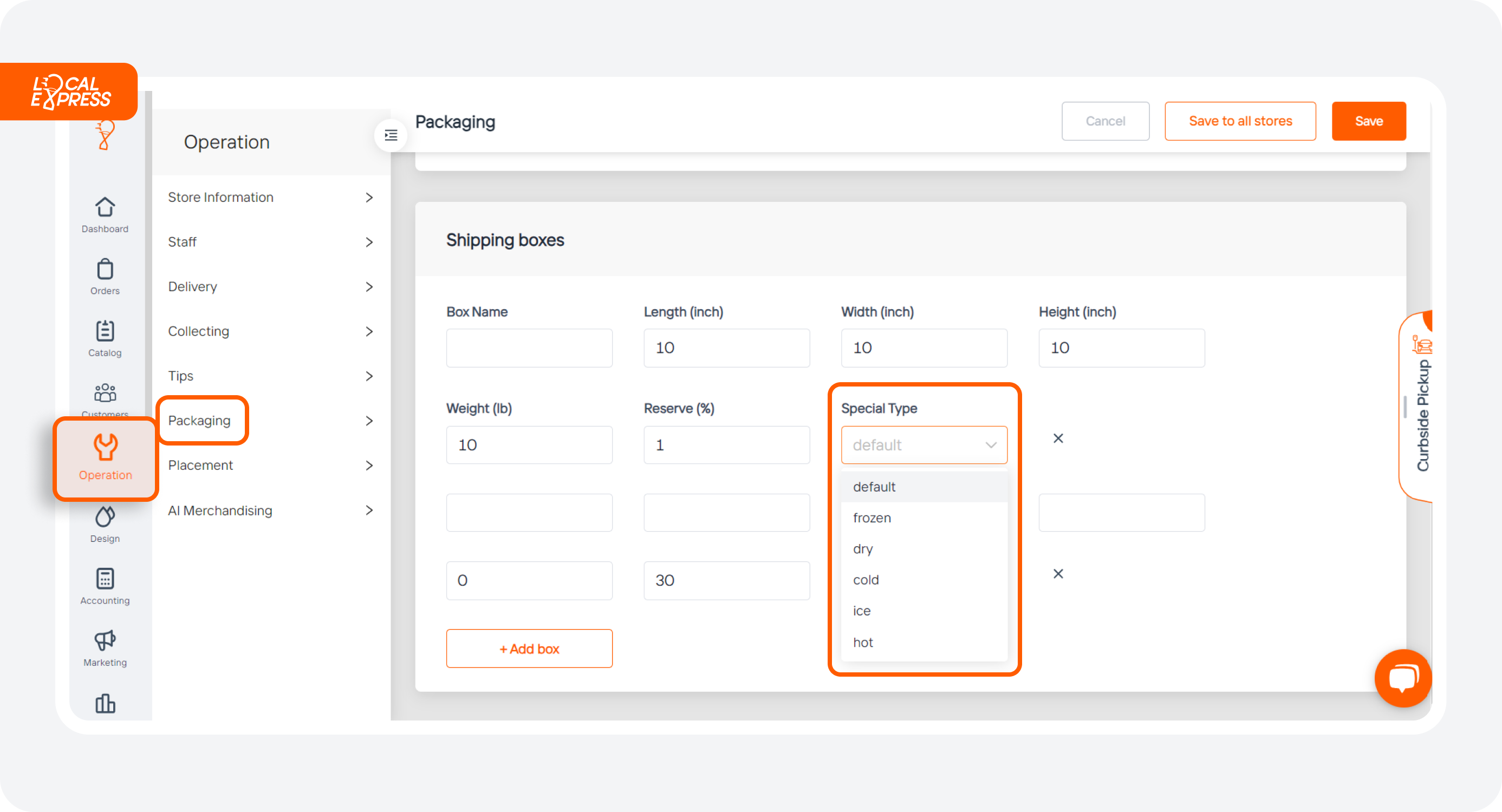Open the Dashboard from the sidebar
Screen dimensions: 1502x812
[105, 214]
